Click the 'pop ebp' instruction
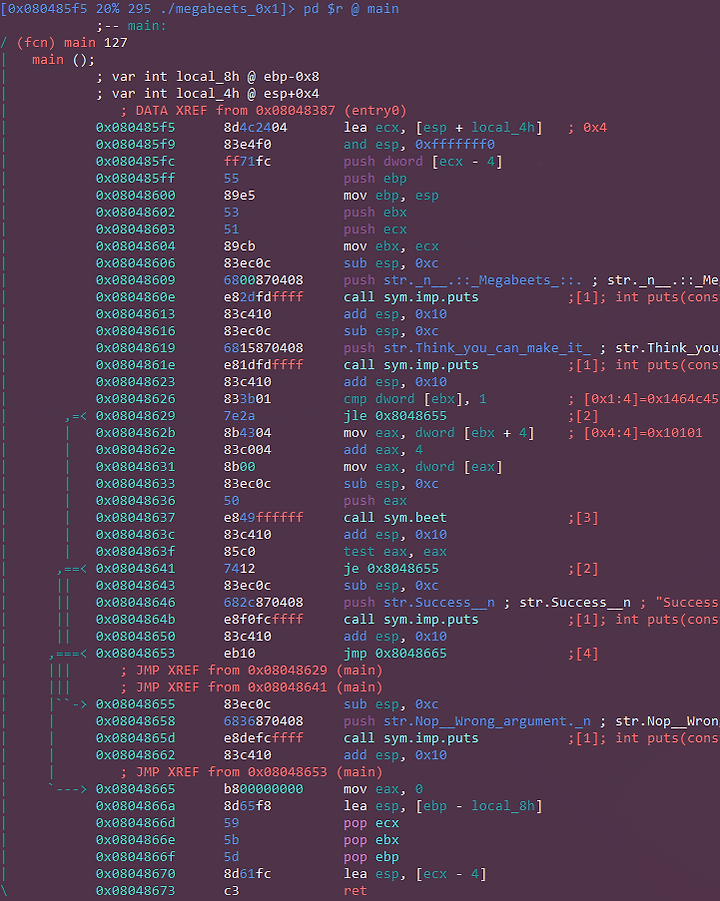Screen dimensions: 720x901 pos(371,857)
